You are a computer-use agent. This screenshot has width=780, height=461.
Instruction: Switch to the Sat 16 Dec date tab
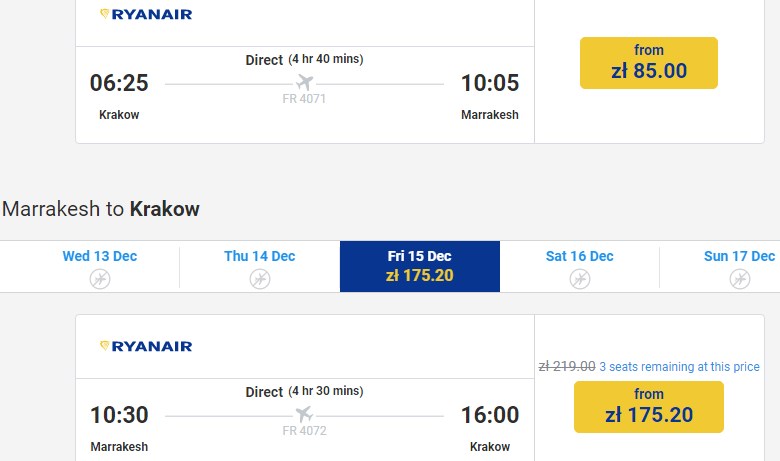pyautogui.click(x=579, y=257)
